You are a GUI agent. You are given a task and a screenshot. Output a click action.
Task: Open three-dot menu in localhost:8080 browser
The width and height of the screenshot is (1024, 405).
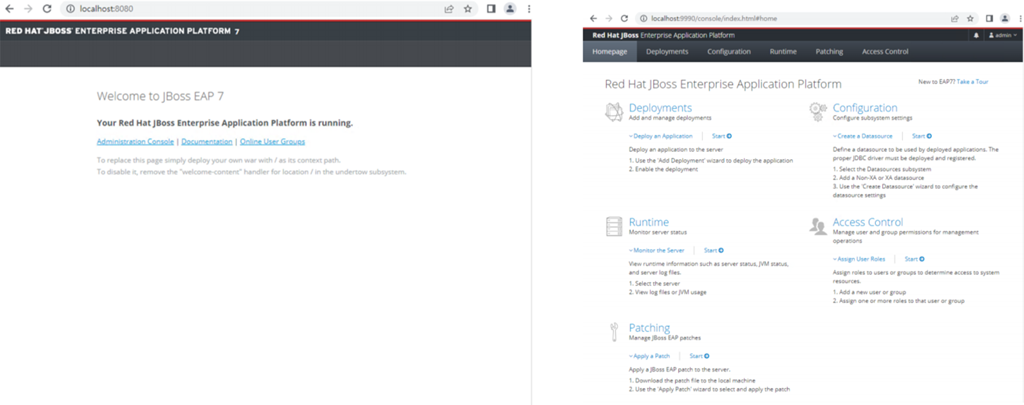(528, 9)
